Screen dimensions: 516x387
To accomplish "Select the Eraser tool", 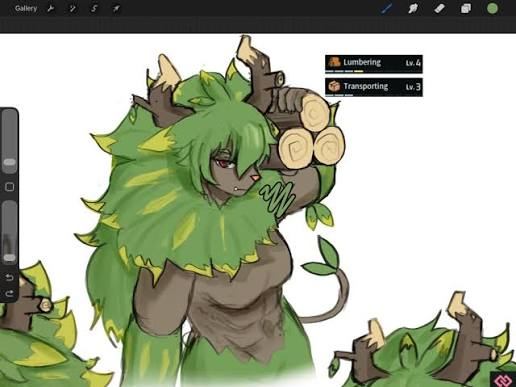I will pos(440,8).
